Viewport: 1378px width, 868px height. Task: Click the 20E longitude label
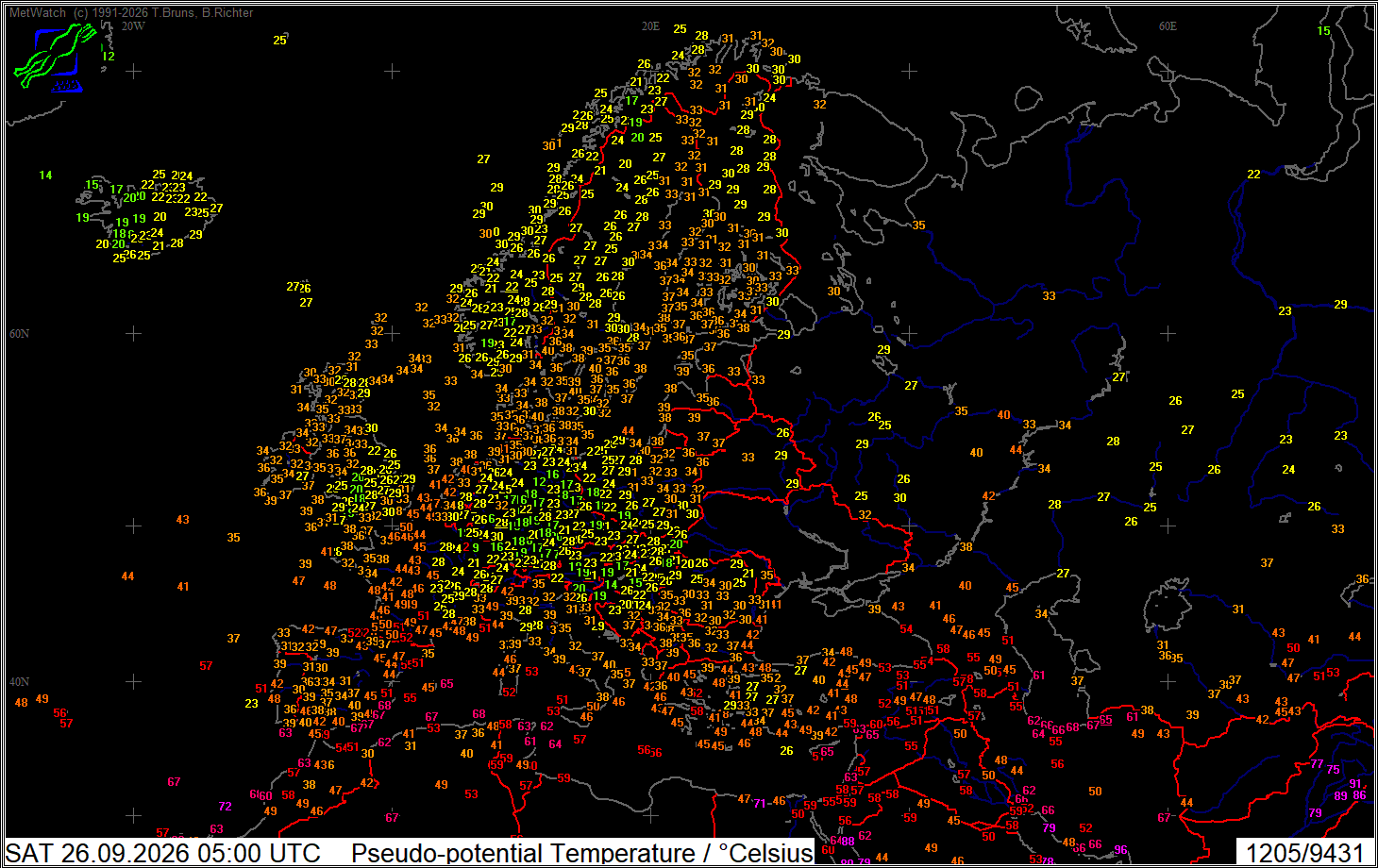(x=650, y=26)
